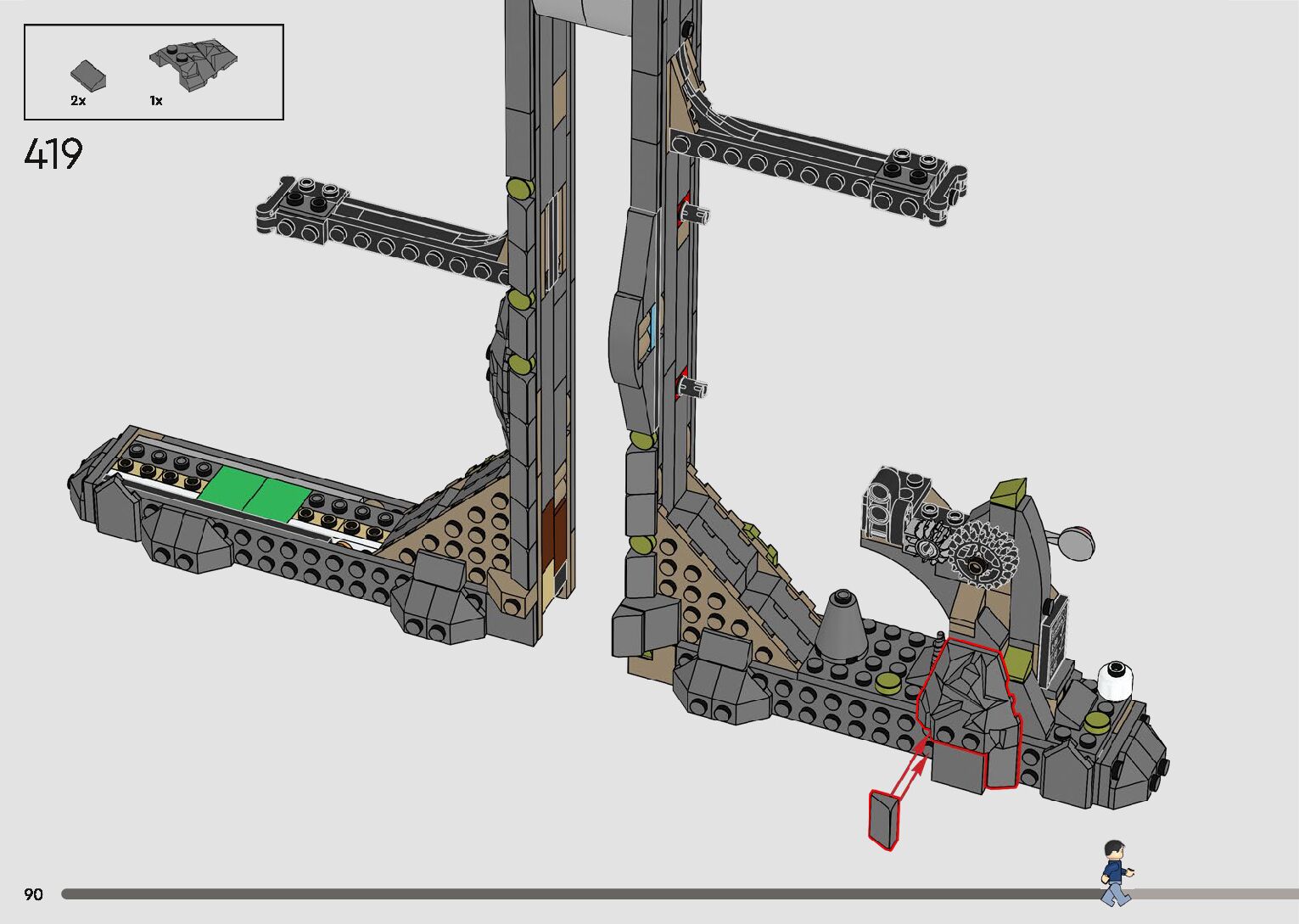Click the "1x" quantity label
This screenshot has width=1299, height=924.
pos(156,101)
